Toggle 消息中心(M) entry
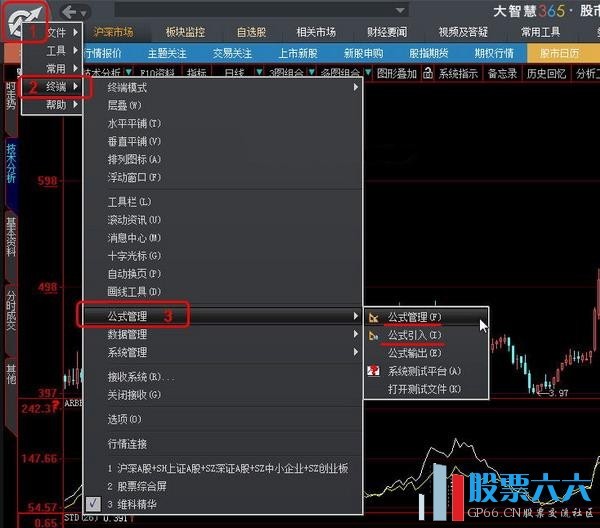 tap(134, 238)
